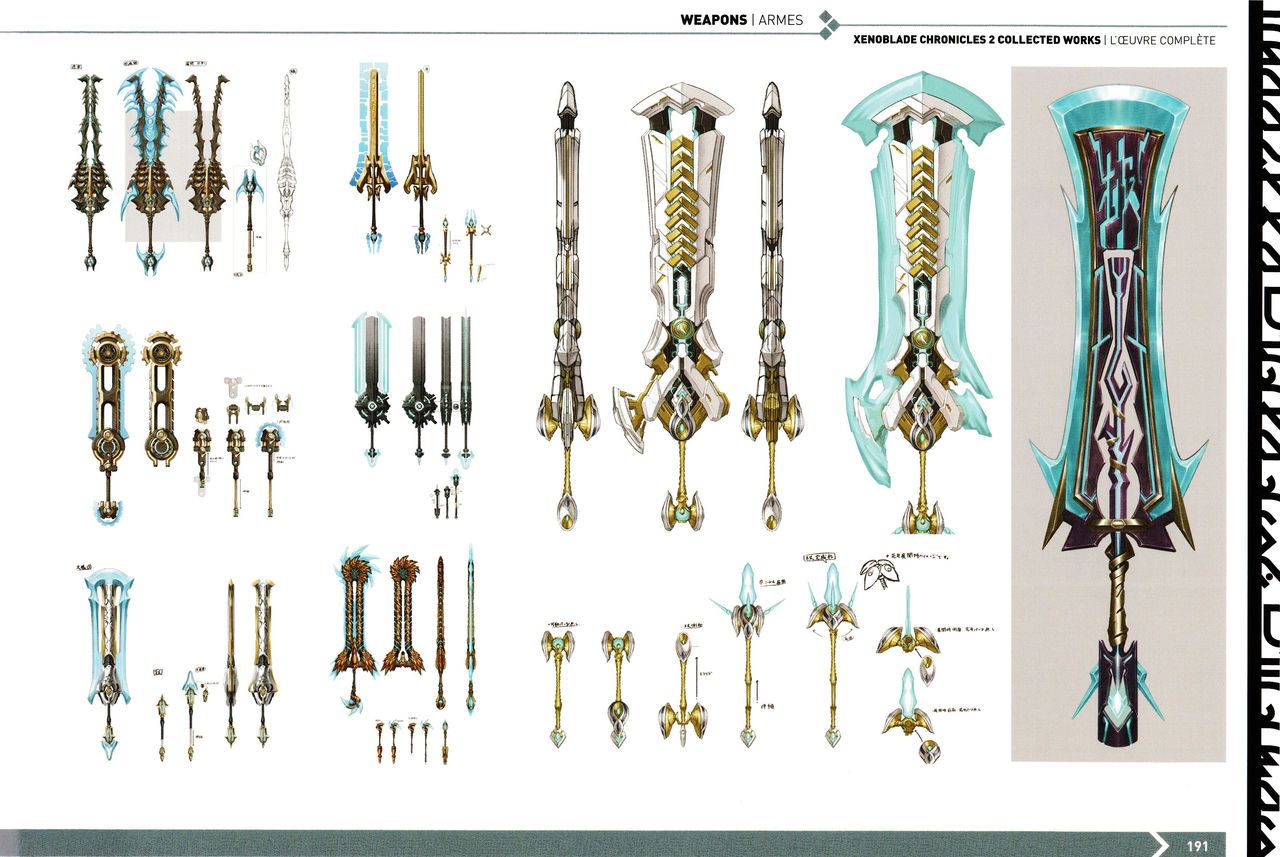Click the WEAPONS header title

[x=713, y=20]
